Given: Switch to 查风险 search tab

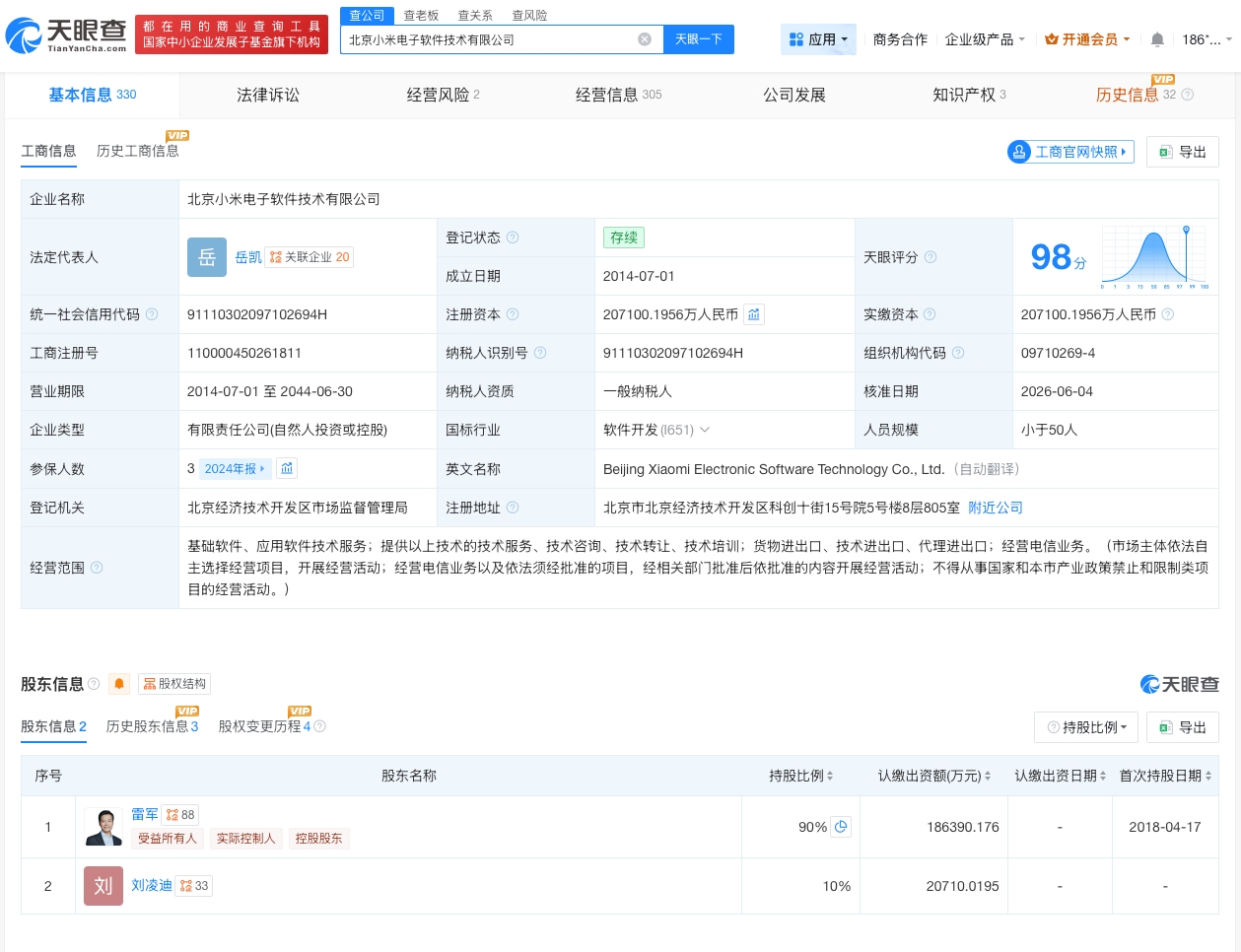Looking at the screenshot, I should click(x=529, y=16).
